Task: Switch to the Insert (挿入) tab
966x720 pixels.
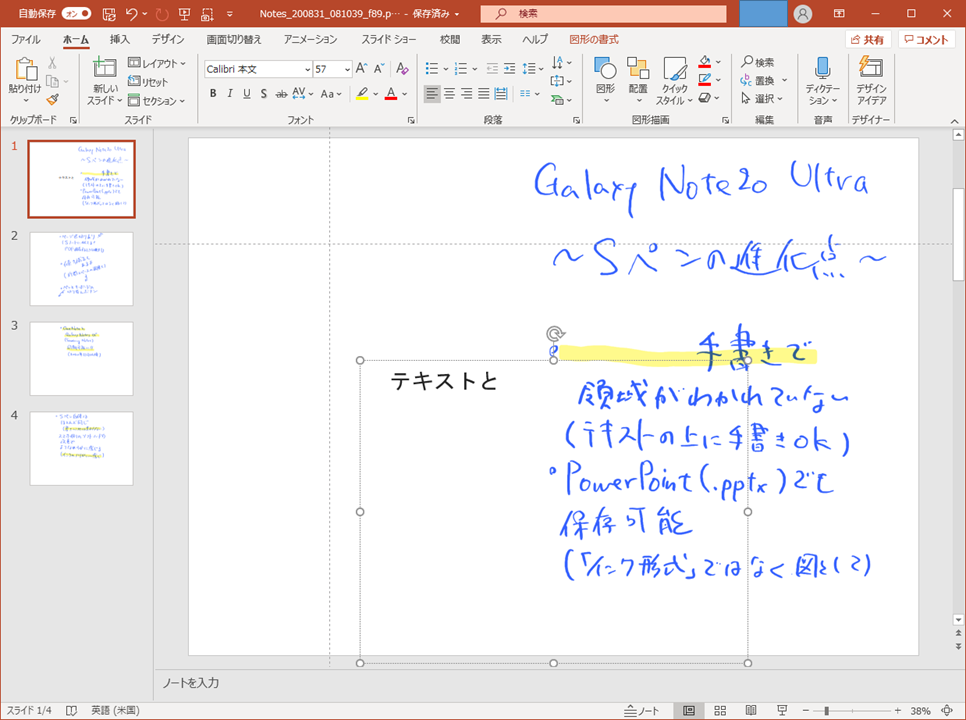Action: pyautogui.click(x=120, y=39)
